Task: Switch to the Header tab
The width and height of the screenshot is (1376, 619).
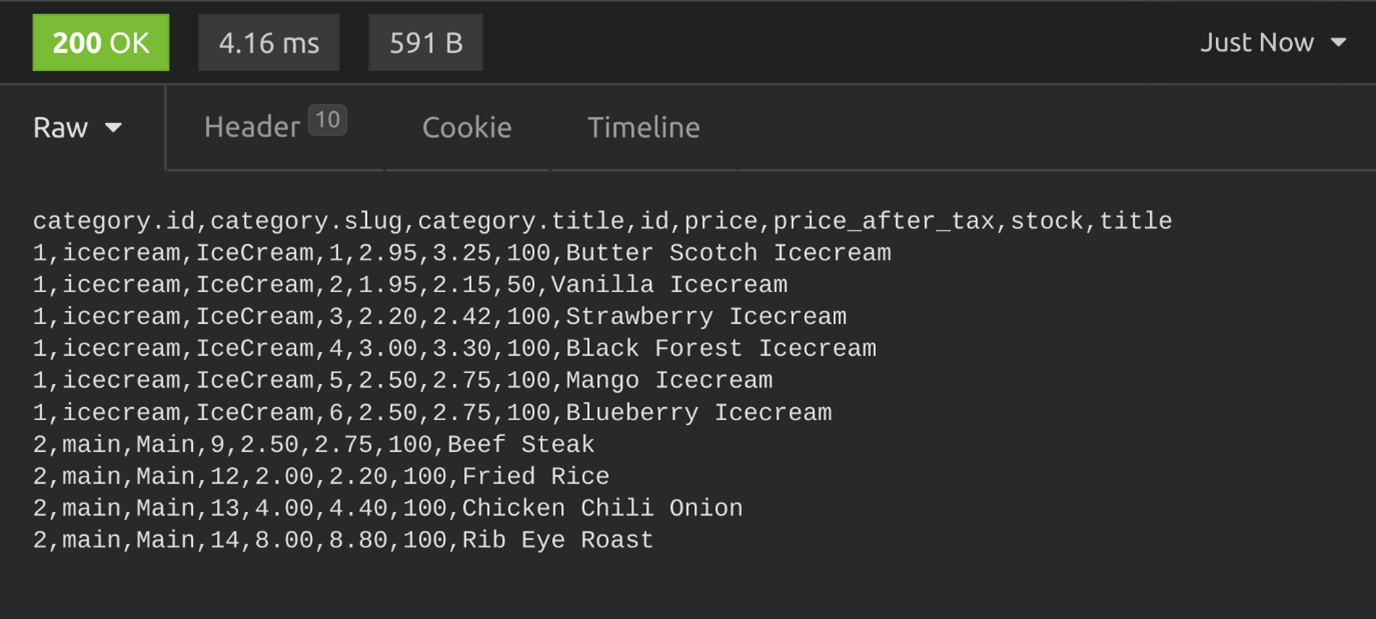Action: coord(252,128)
